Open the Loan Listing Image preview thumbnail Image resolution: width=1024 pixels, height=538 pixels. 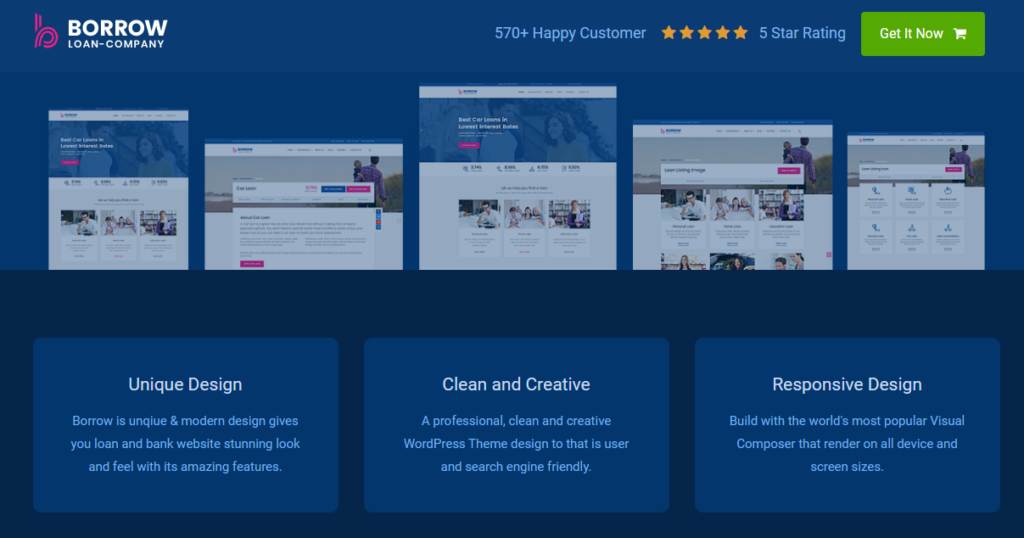tap(732, 195)
